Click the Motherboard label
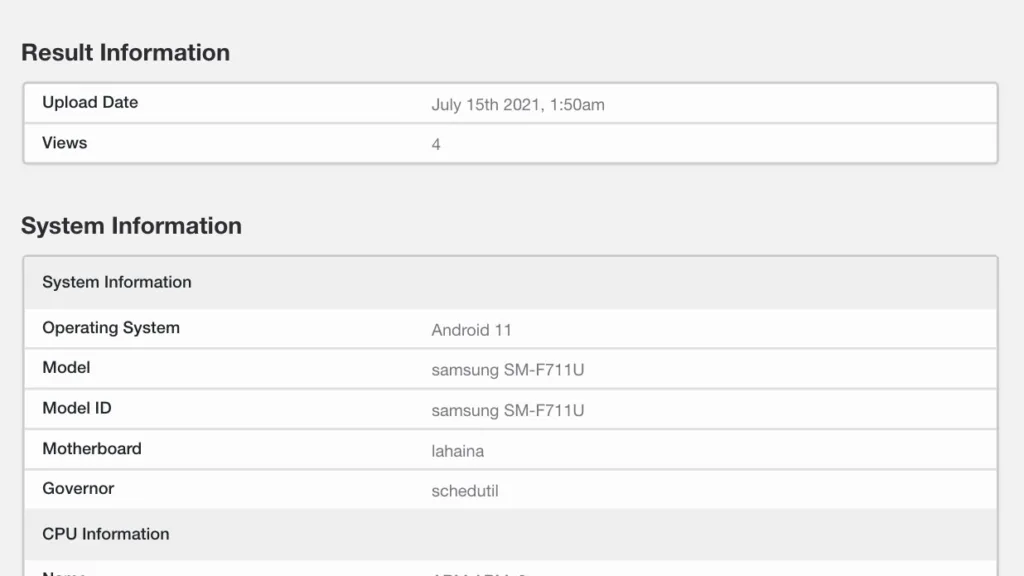This screenshot has height=576, width=1024. coord(91,449)
